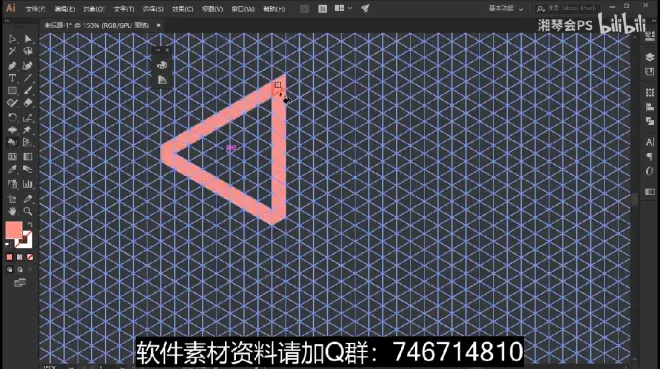The width and height of the screenshot is (660, 369).
Task: Change Screen Mode button
Action: [x=20, y=283]
